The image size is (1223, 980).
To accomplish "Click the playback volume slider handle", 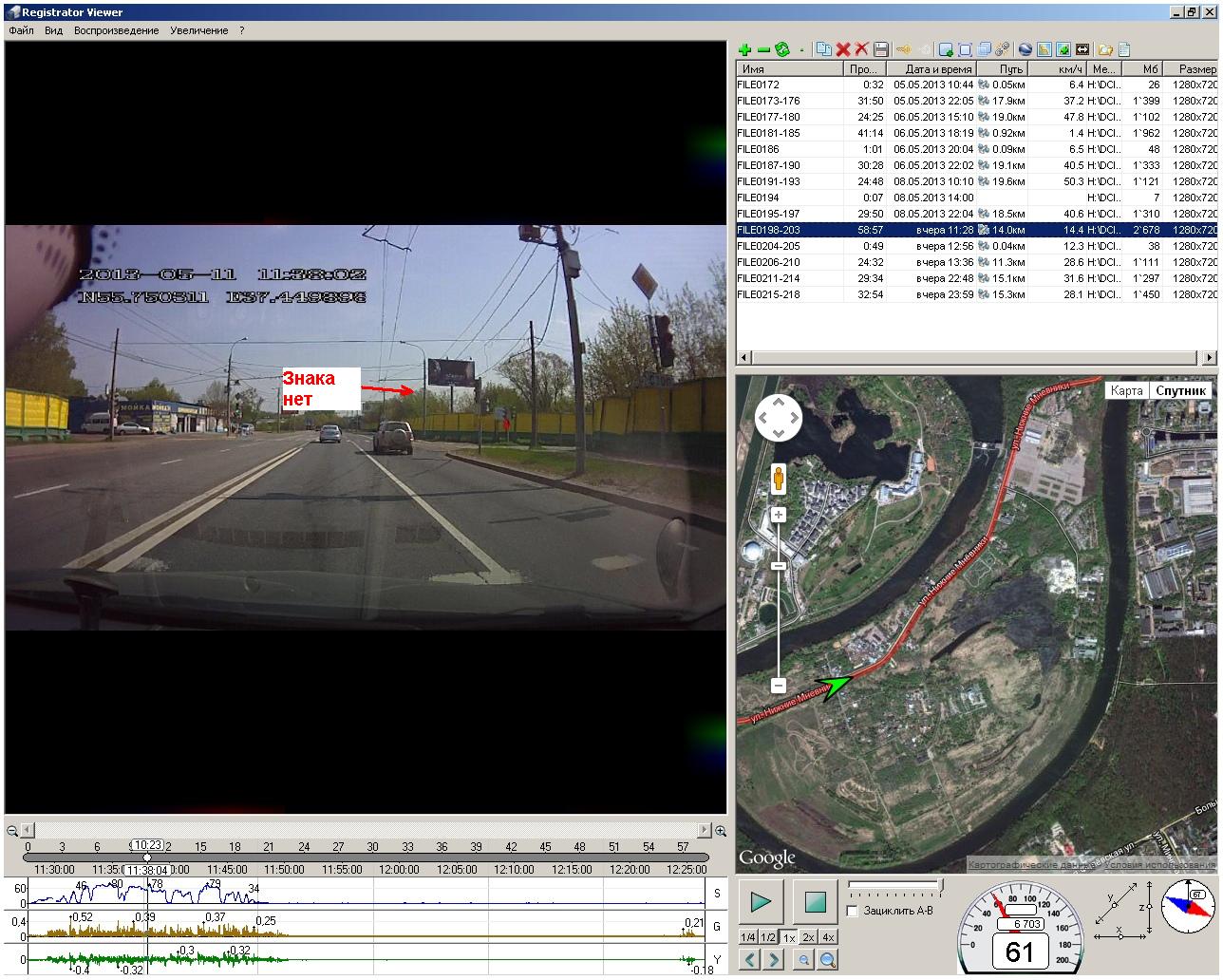I will tap(939, 885).
